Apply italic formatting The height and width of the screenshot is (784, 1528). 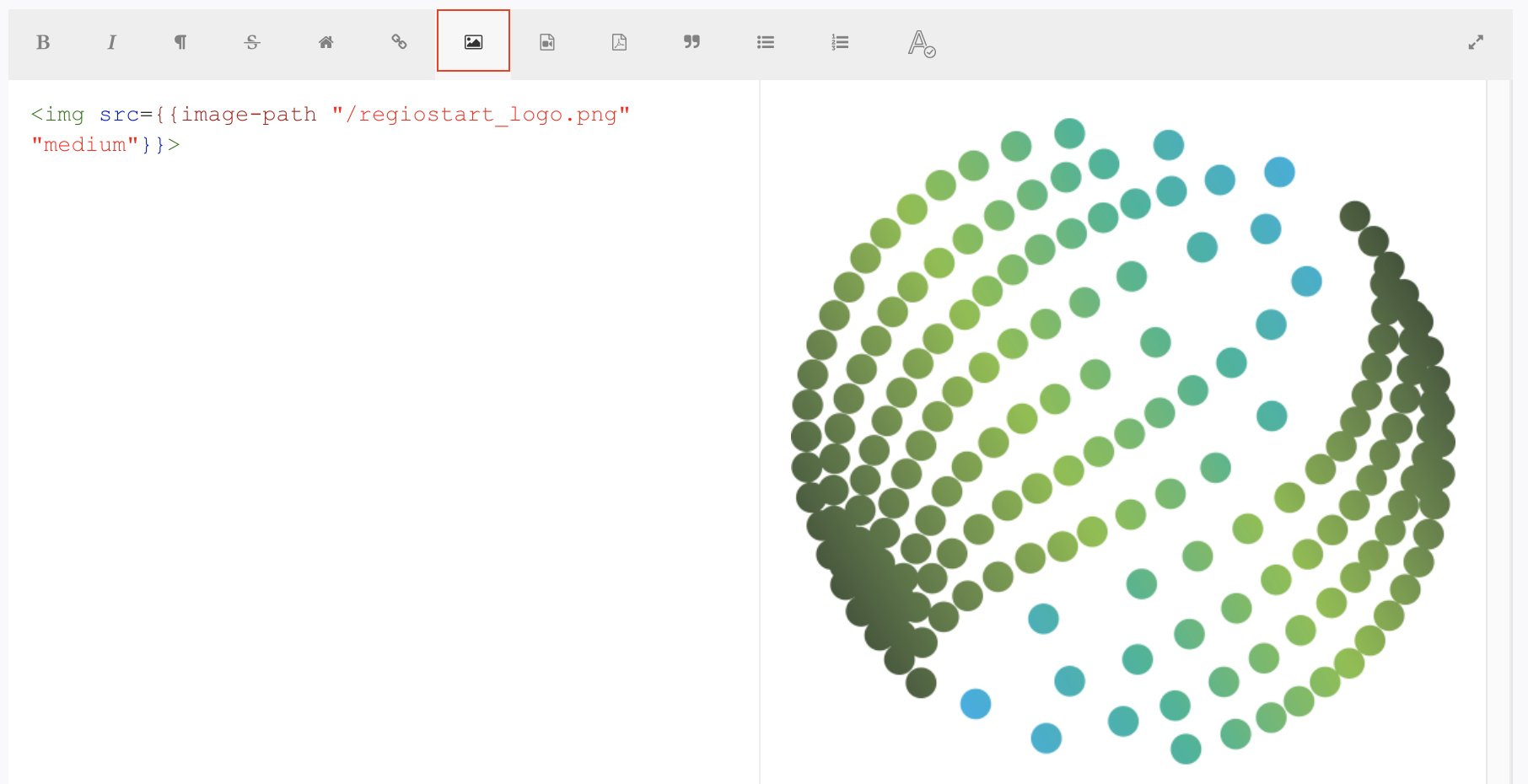click(x=111, y=42)
